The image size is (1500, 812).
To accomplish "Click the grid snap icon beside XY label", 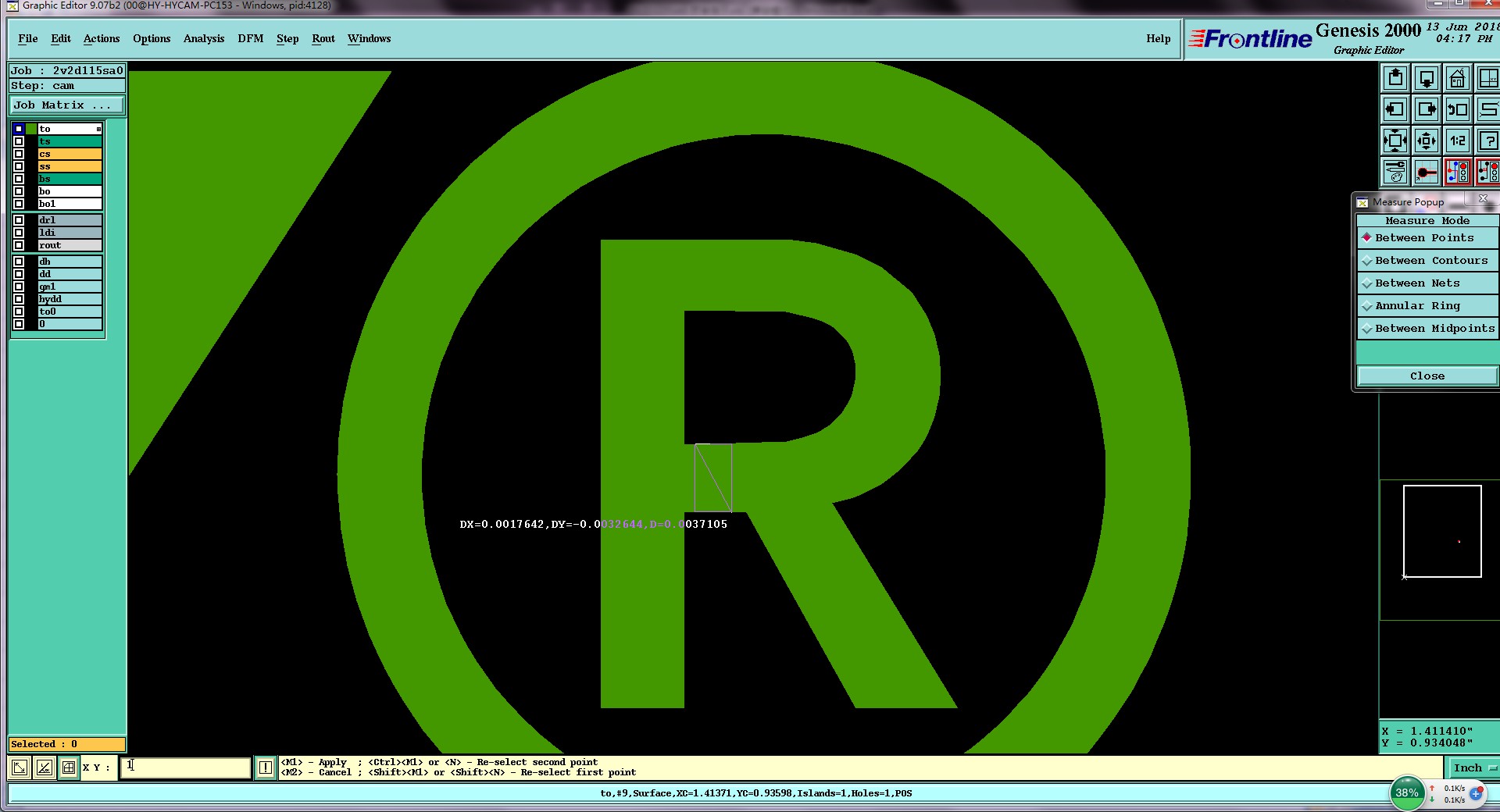I will click(69, 767).
